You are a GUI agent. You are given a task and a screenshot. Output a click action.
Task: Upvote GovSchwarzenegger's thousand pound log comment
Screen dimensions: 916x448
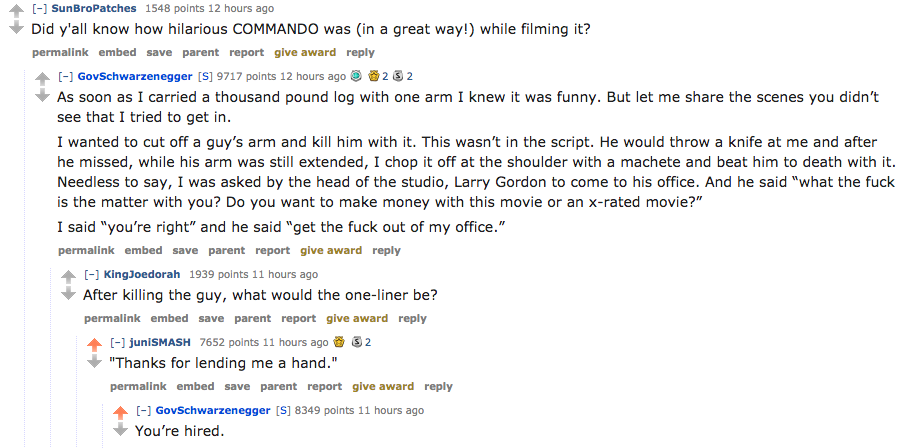pyautogui.click(x=41, y=78)
